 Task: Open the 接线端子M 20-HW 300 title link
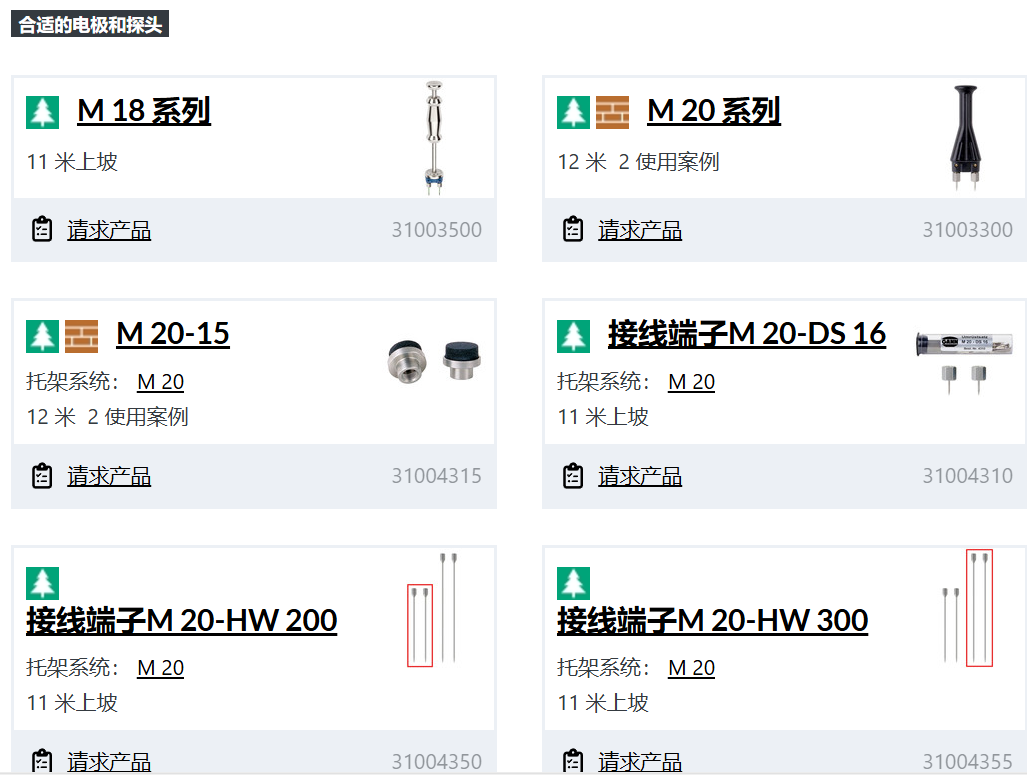tap(712, 621)
